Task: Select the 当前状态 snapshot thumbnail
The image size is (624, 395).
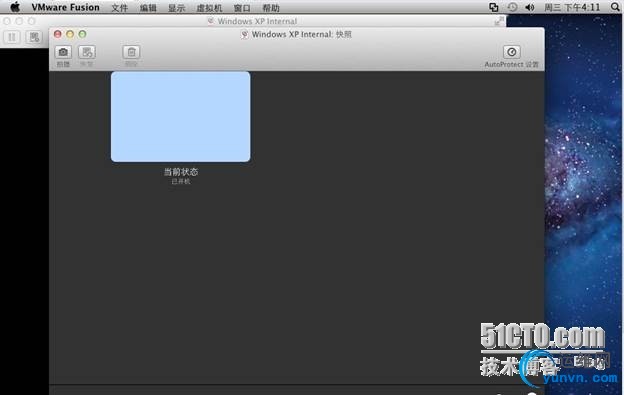Action: click(x=181, y=117)
